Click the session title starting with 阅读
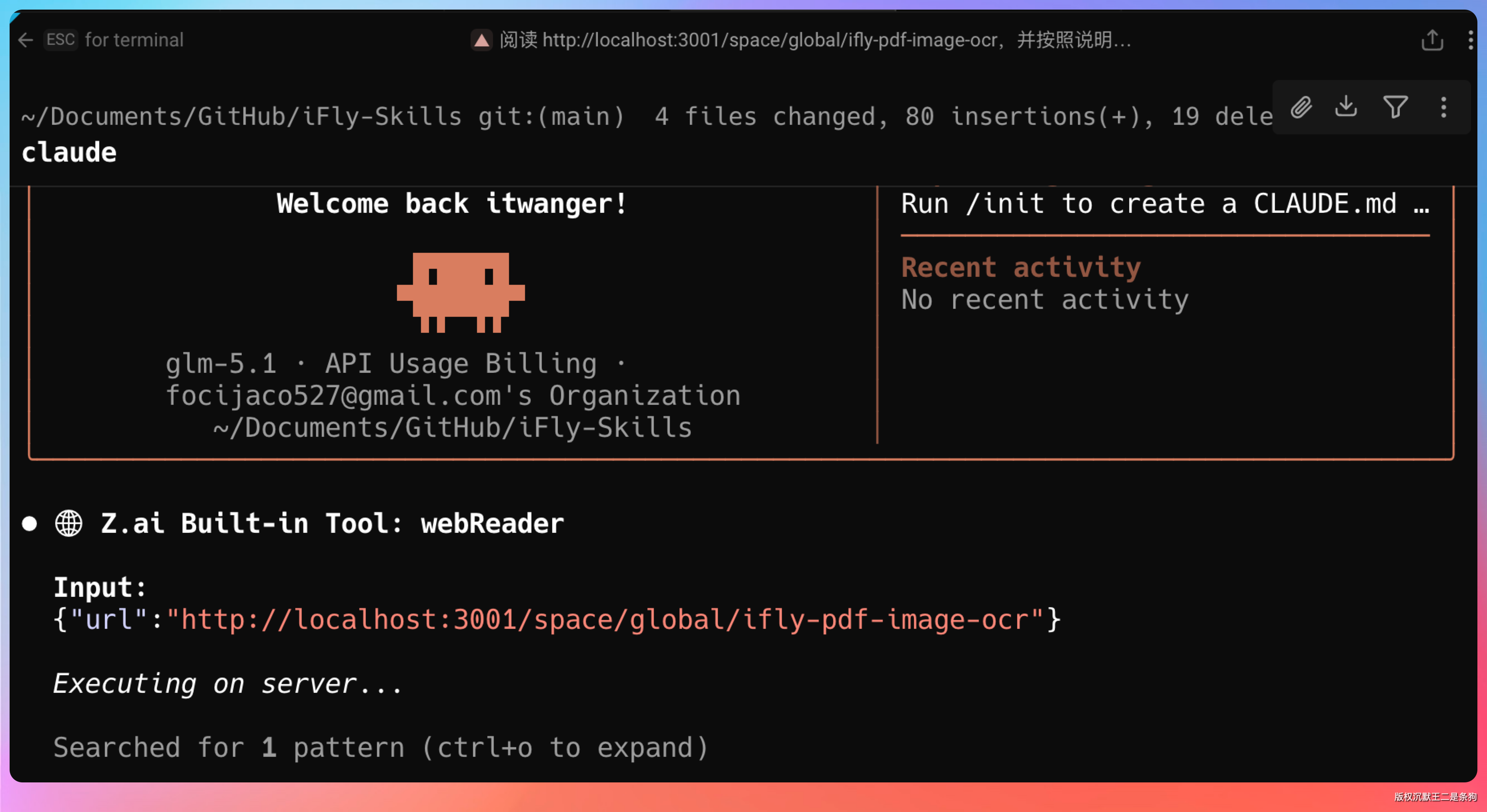The image size is (1487, 812). tap(814, 40)
